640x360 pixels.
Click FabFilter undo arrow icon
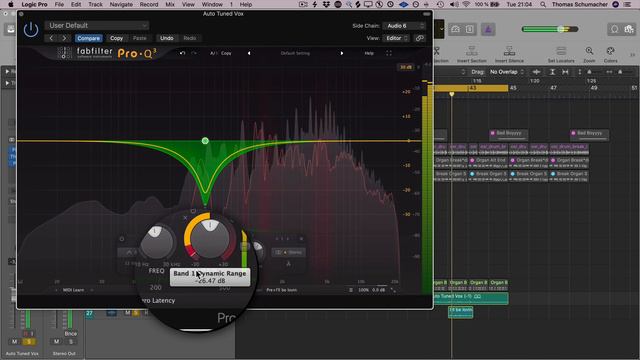pos(182,53)
